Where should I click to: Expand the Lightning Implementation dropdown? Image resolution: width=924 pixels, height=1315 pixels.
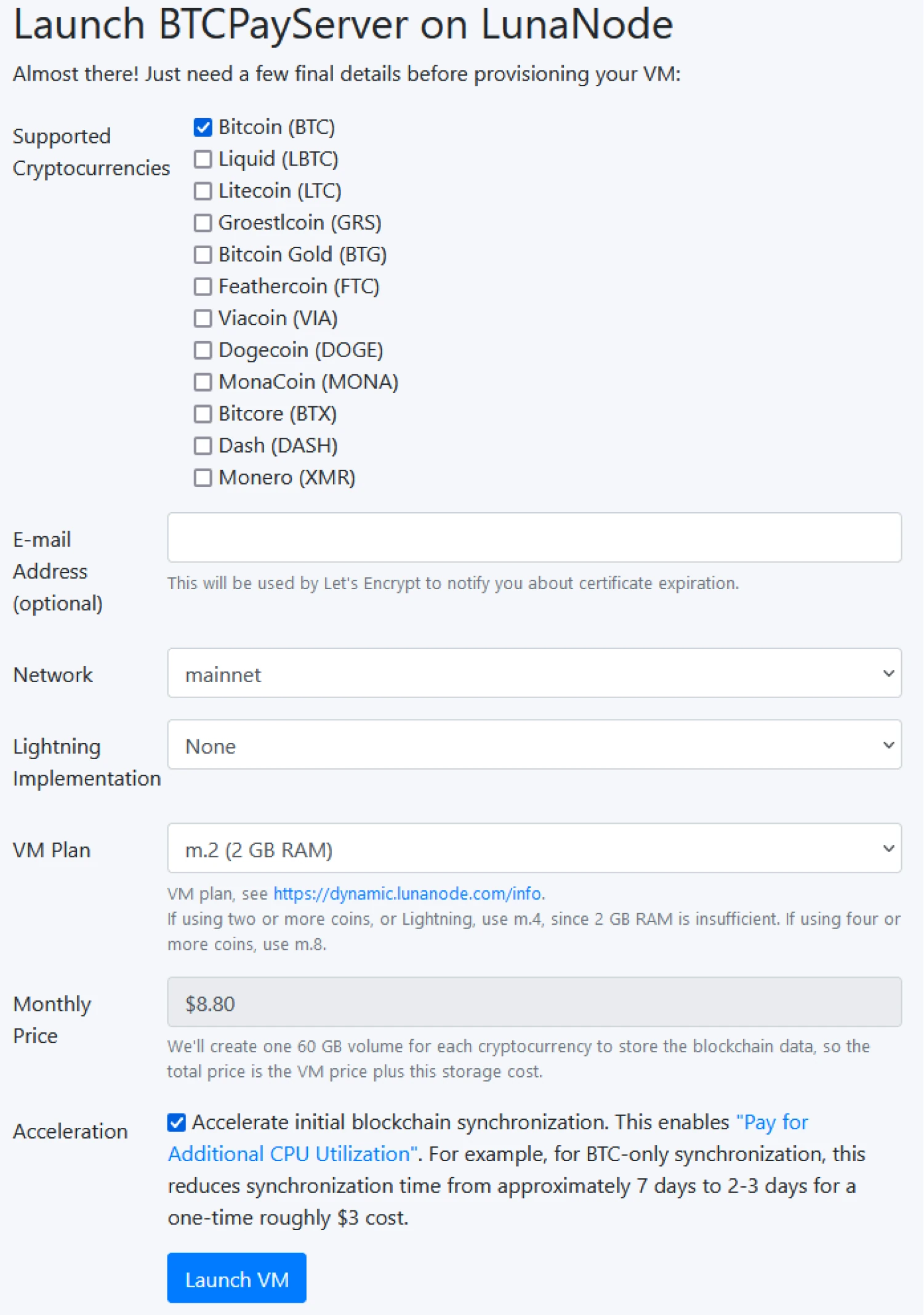click(534, 745)
